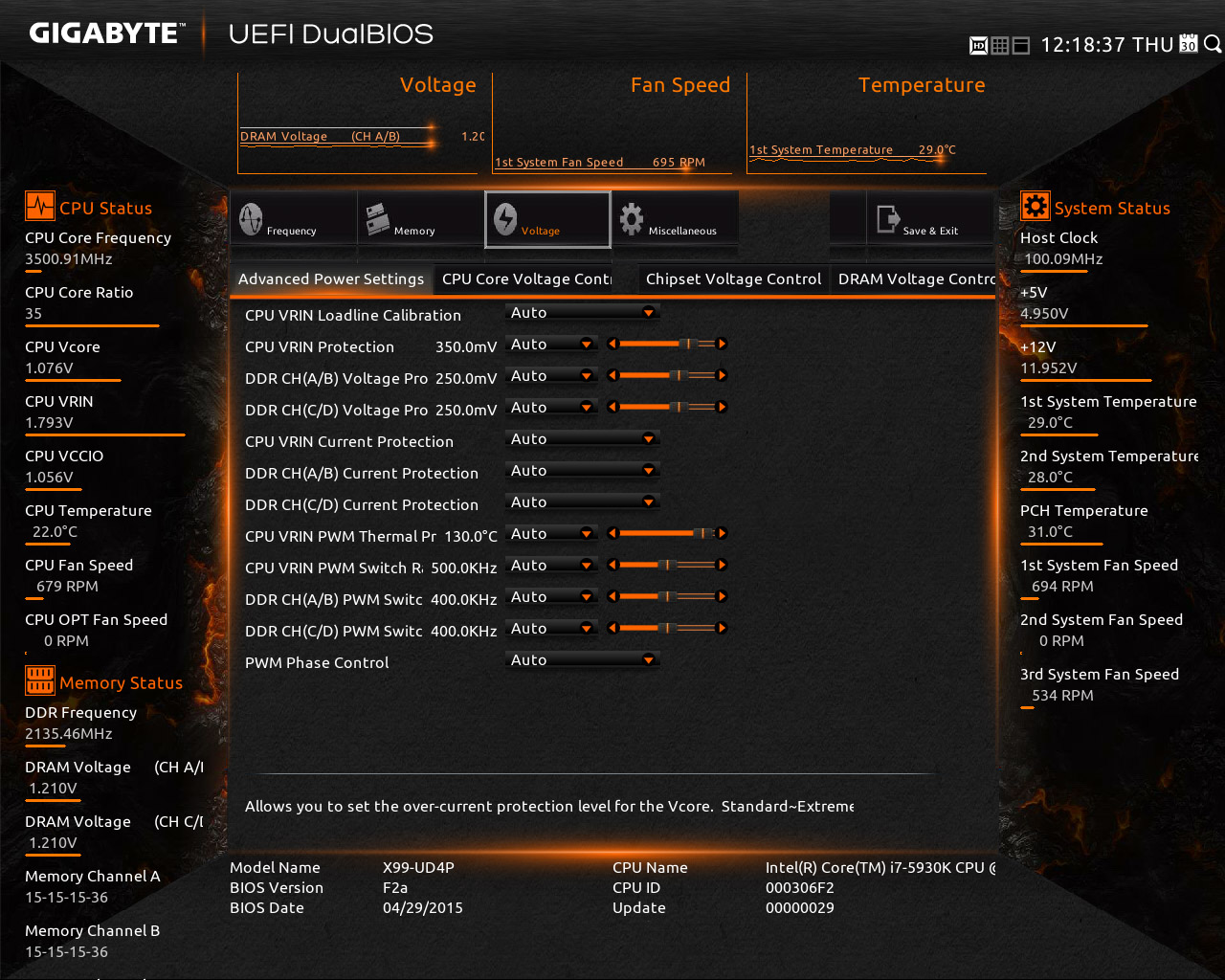Click the Memory Status RAM icon
This screenshot has height=980, width=1225.
[40, 681]
